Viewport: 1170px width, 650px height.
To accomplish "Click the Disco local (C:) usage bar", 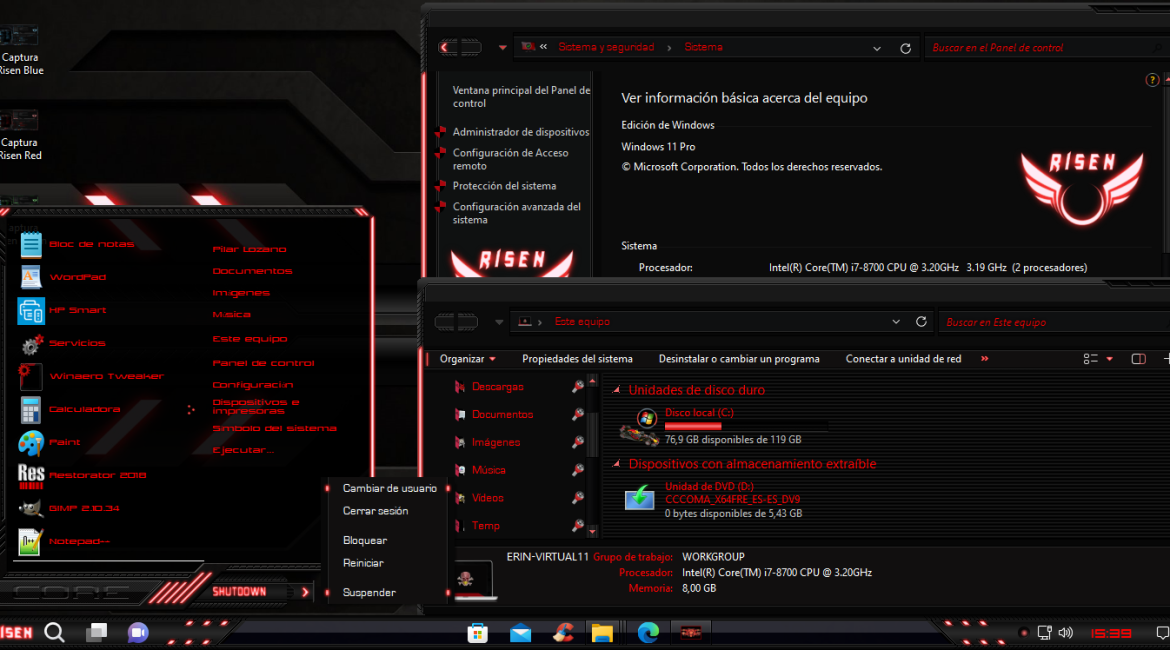I will coord(745,426).
